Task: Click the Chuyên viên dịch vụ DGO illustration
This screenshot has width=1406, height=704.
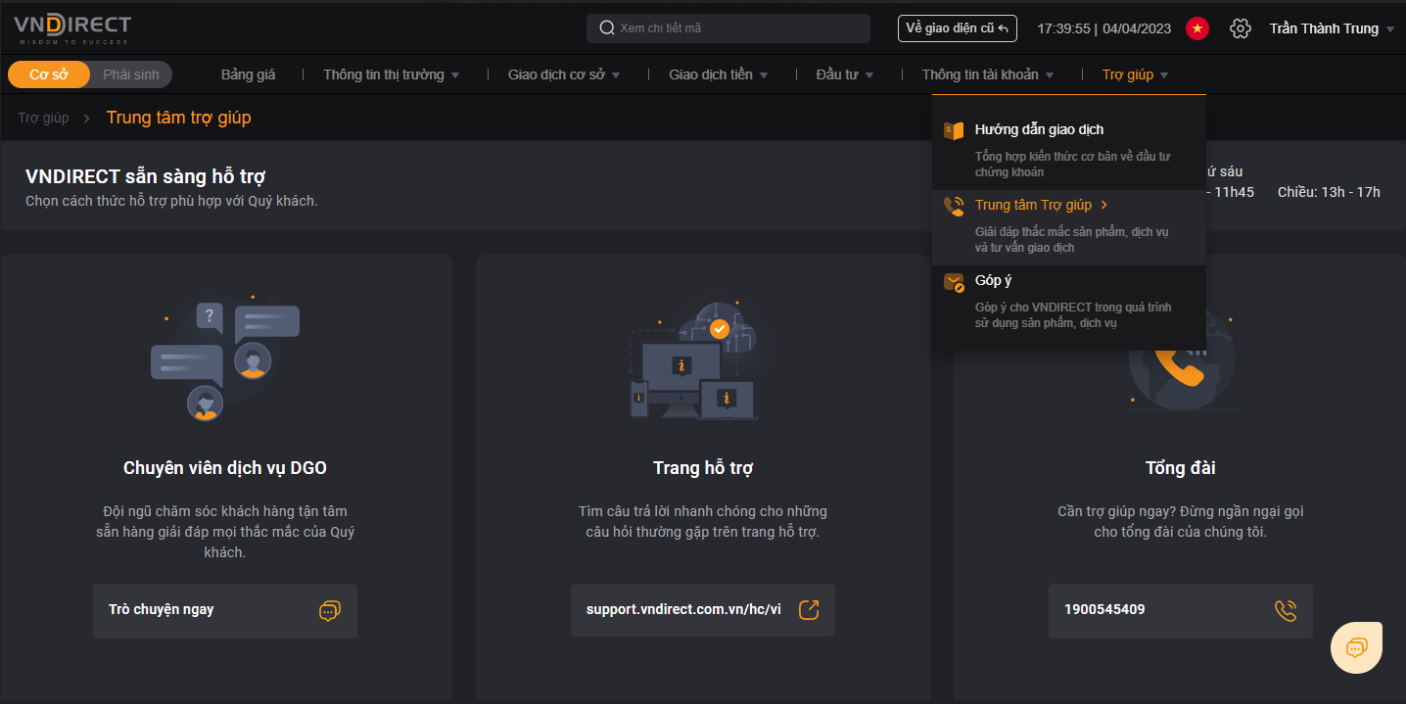Action: [225, 358]
